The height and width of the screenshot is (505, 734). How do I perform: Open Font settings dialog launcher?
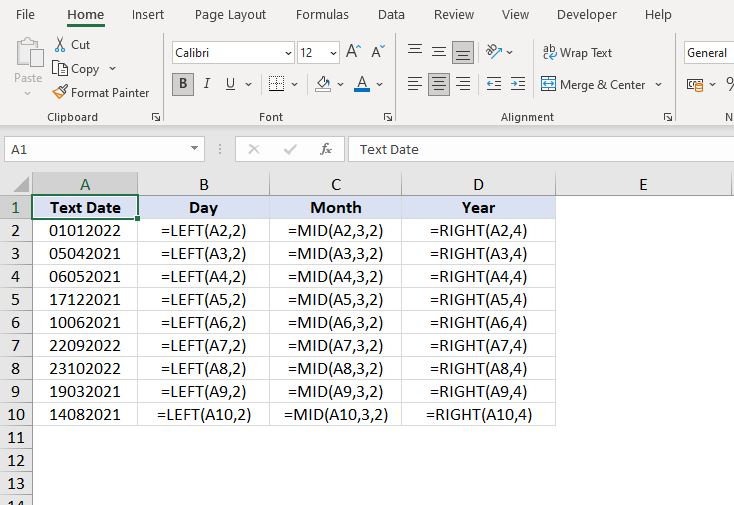click(x=388, y=117)
